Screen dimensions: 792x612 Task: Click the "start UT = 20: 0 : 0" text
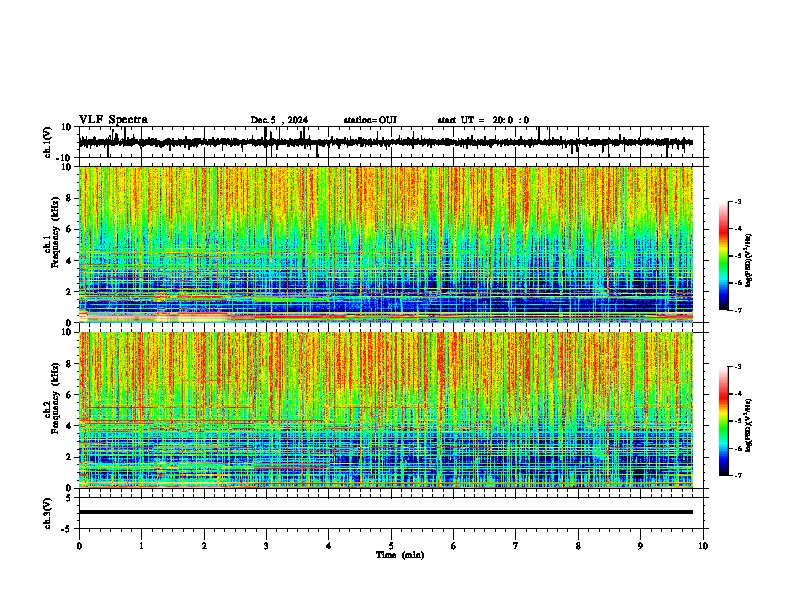tap(483, 120)
